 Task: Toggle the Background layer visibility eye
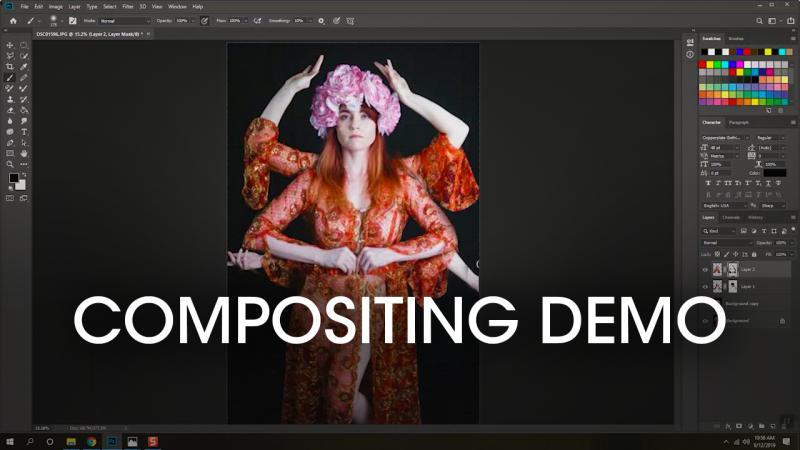click(x=705, y=321)
